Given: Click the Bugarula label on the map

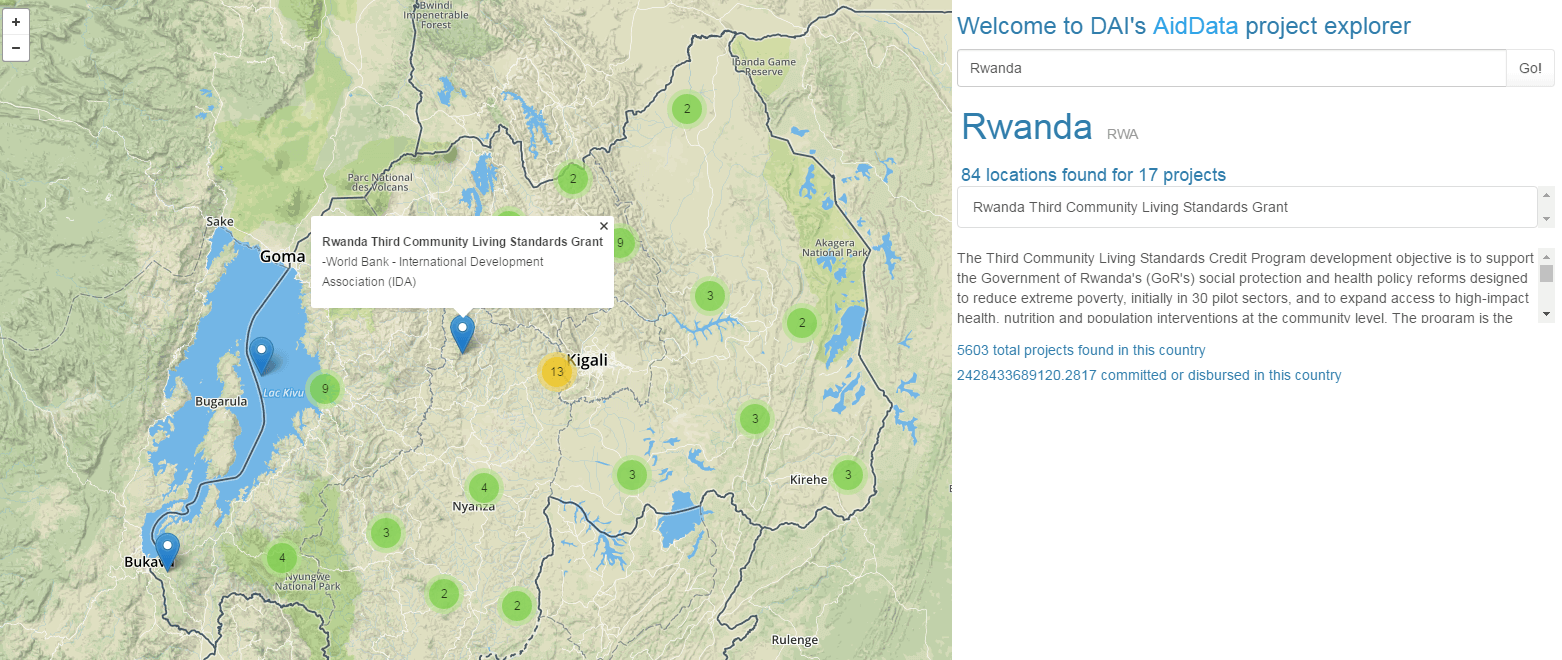Looking at the screenshot, I should 221,401.
